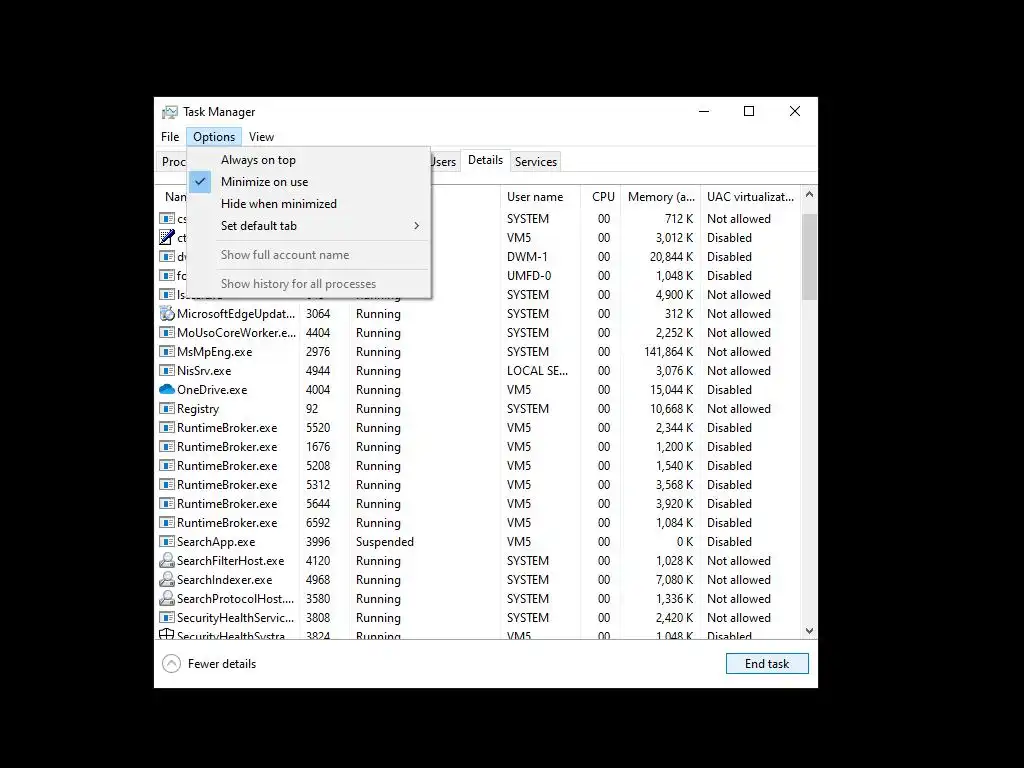Click icon of RuntimeBroker.exe PID 5520
Viewport: 1024px width, 768px height.
click(x=167, y=428)
